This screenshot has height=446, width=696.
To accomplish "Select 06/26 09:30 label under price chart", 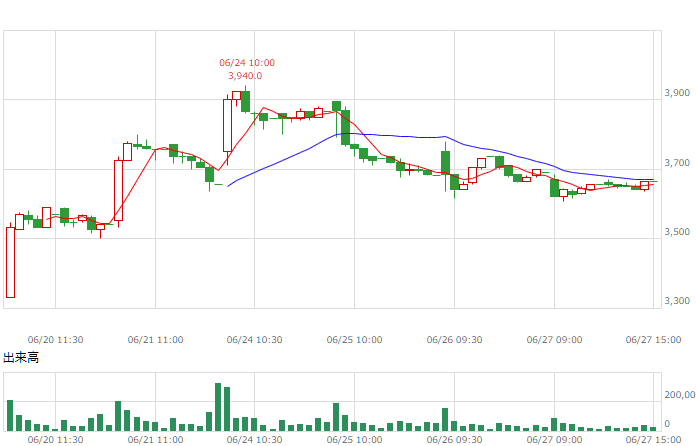I will point(454,340).
